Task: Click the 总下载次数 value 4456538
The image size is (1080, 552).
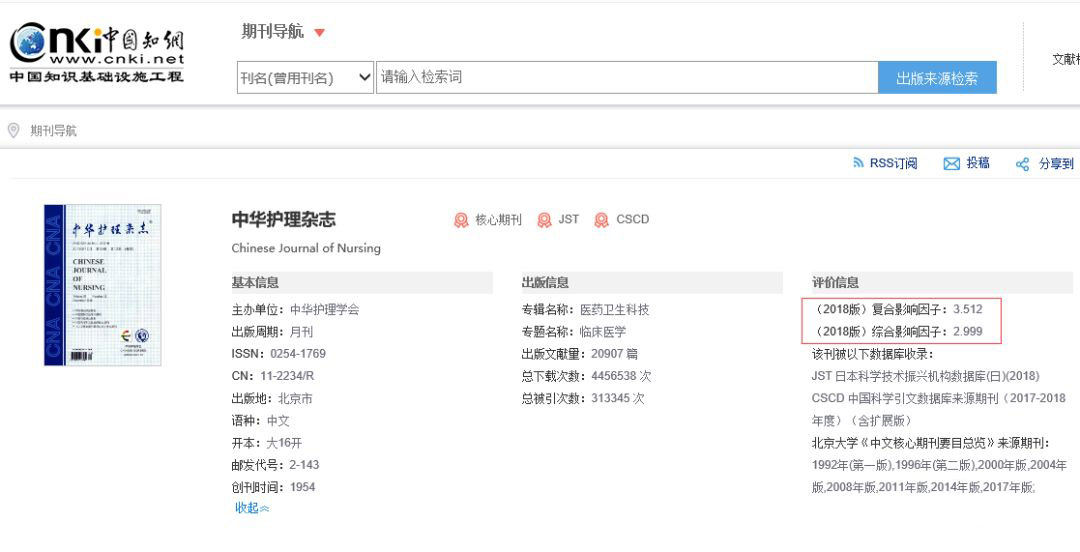Action: coord(614,376)
